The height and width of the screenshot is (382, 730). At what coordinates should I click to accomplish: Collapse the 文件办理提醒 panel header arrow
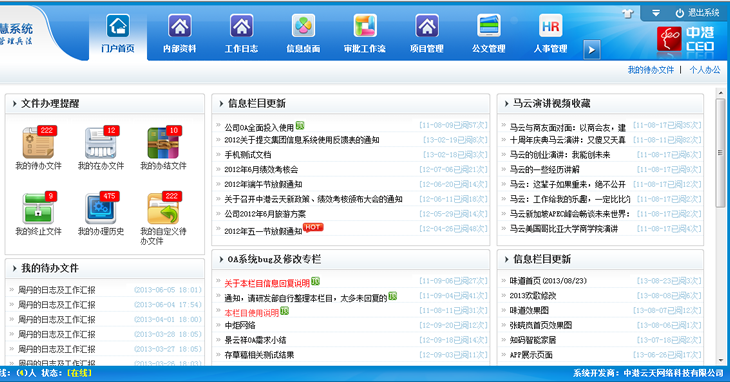(x=14, y=104)
